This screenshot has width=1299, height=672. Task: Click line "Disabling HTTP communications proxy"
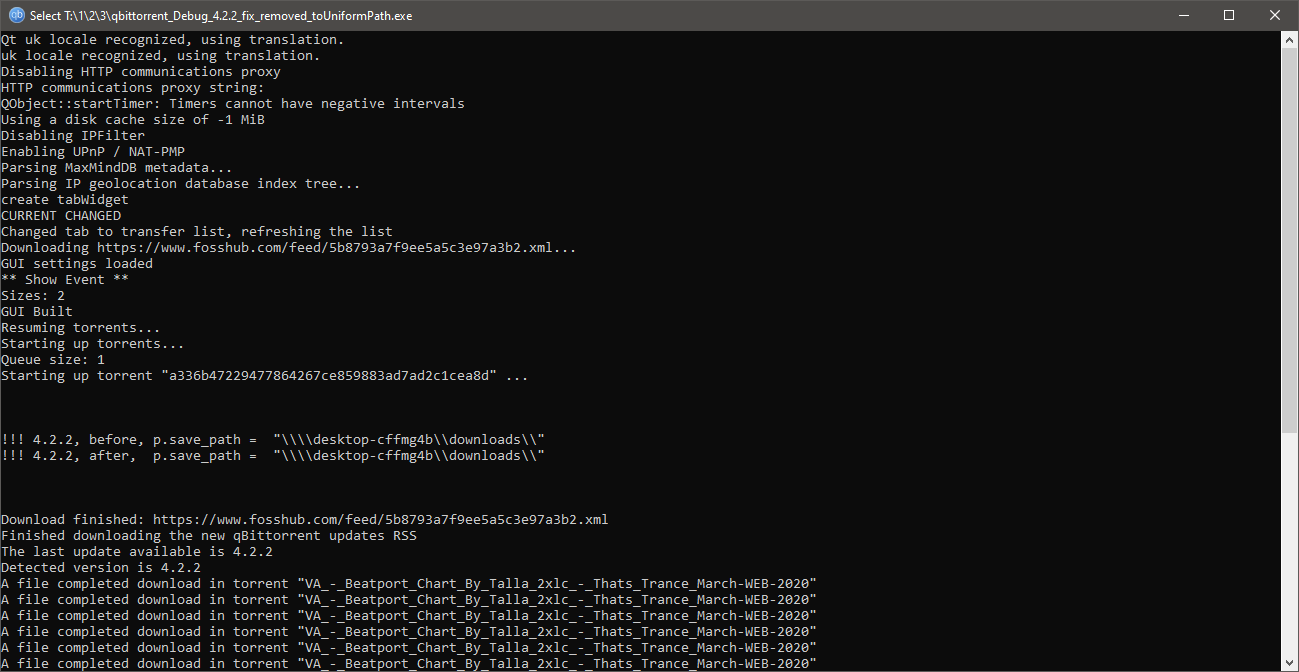click(141, 72)
